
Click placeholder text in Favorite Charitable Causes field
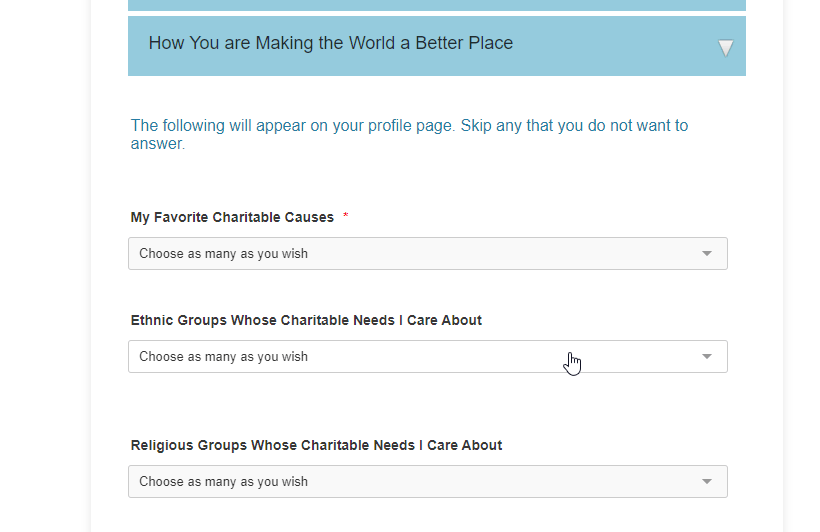pyautogui.click(x=223, y=254)
